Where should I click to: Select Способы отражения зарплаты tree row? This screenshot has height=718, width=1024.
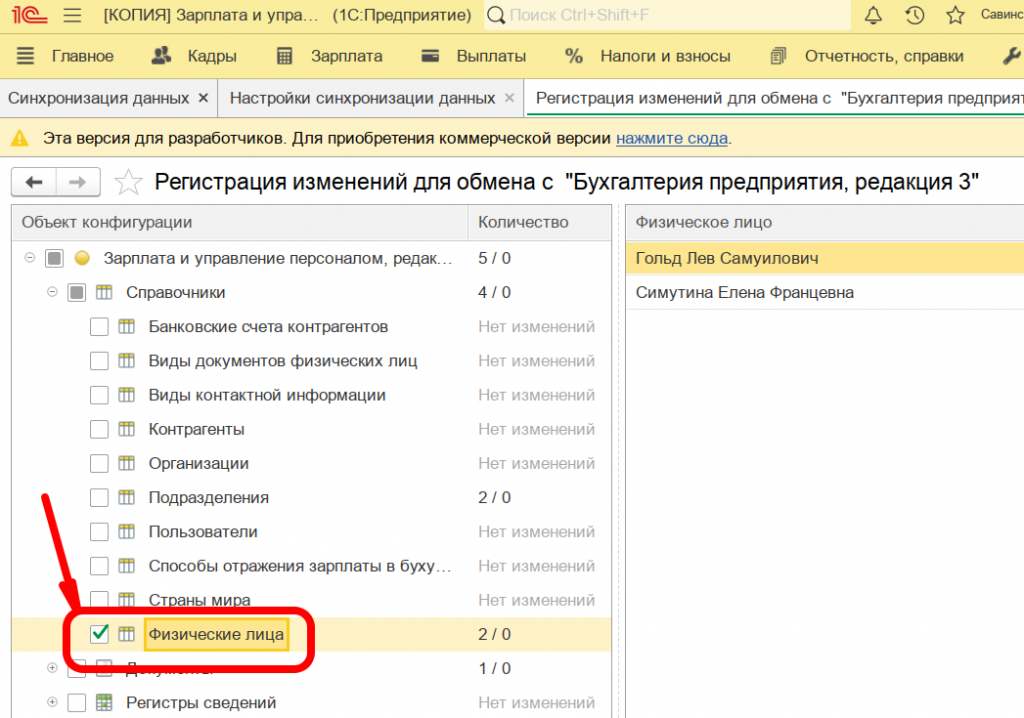312,566
